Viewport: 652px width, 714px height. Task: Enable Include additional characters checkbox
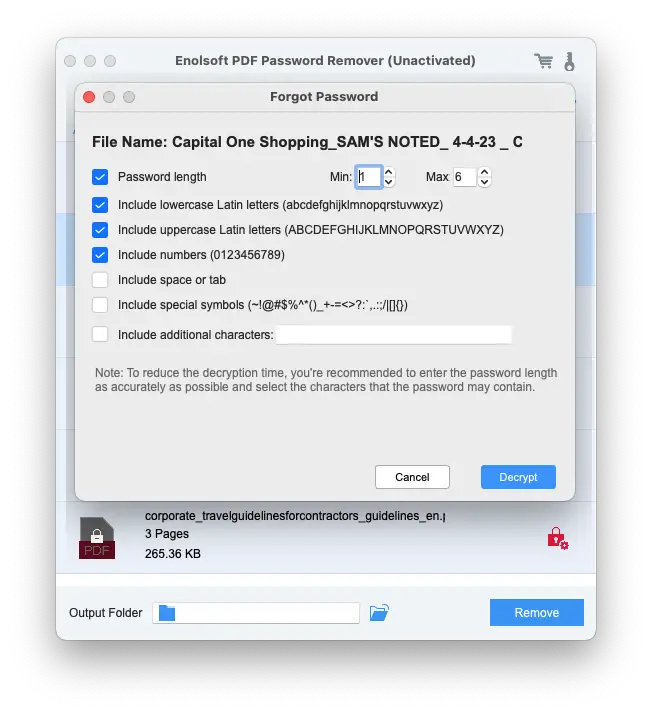(x=100, y=334)
